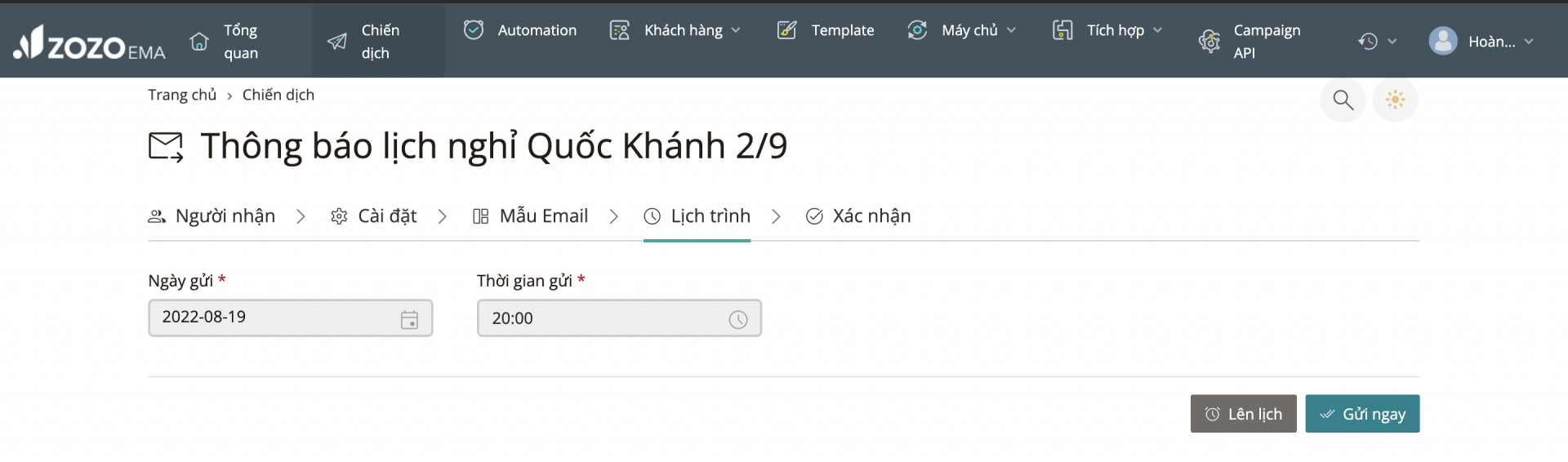Expand the Tích hợp dropdown

click(x=1107, y=30)
